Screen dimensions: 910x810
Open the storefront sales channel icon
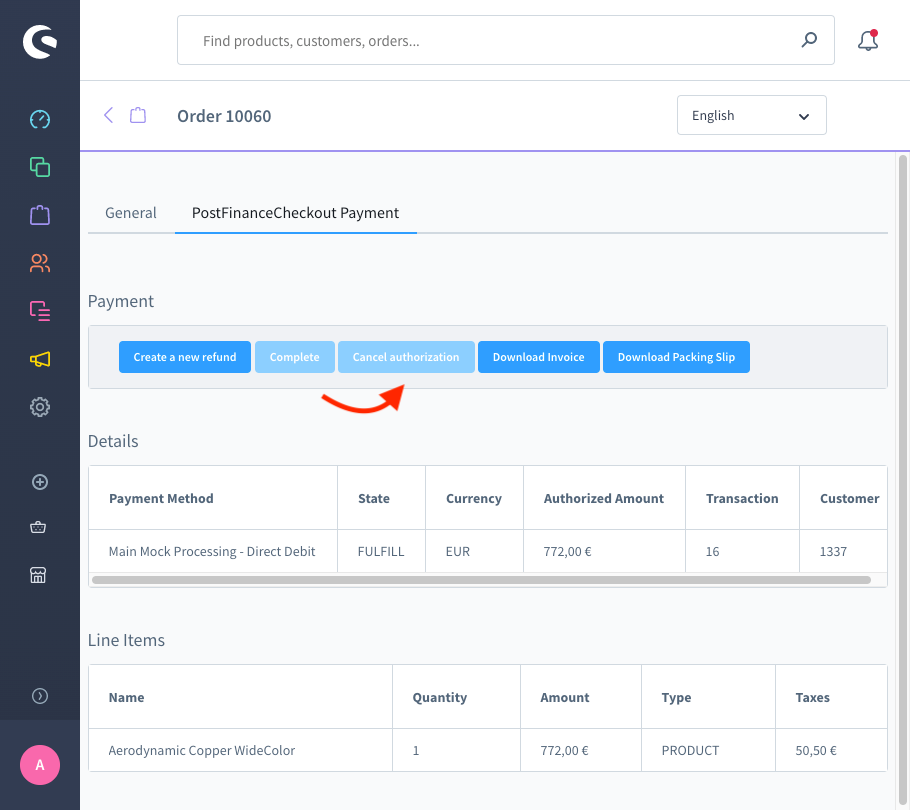40,575
